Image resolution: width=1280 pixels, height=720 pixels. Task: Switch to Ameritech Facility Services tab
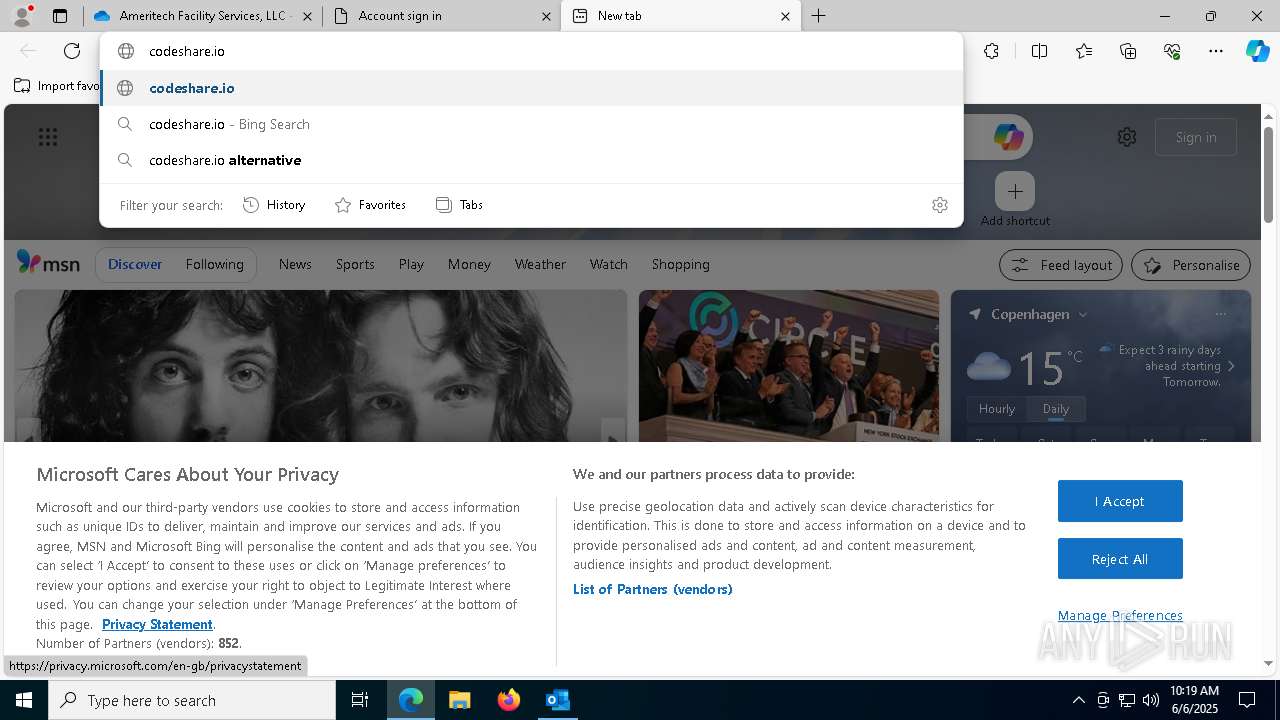coord(203,16)
